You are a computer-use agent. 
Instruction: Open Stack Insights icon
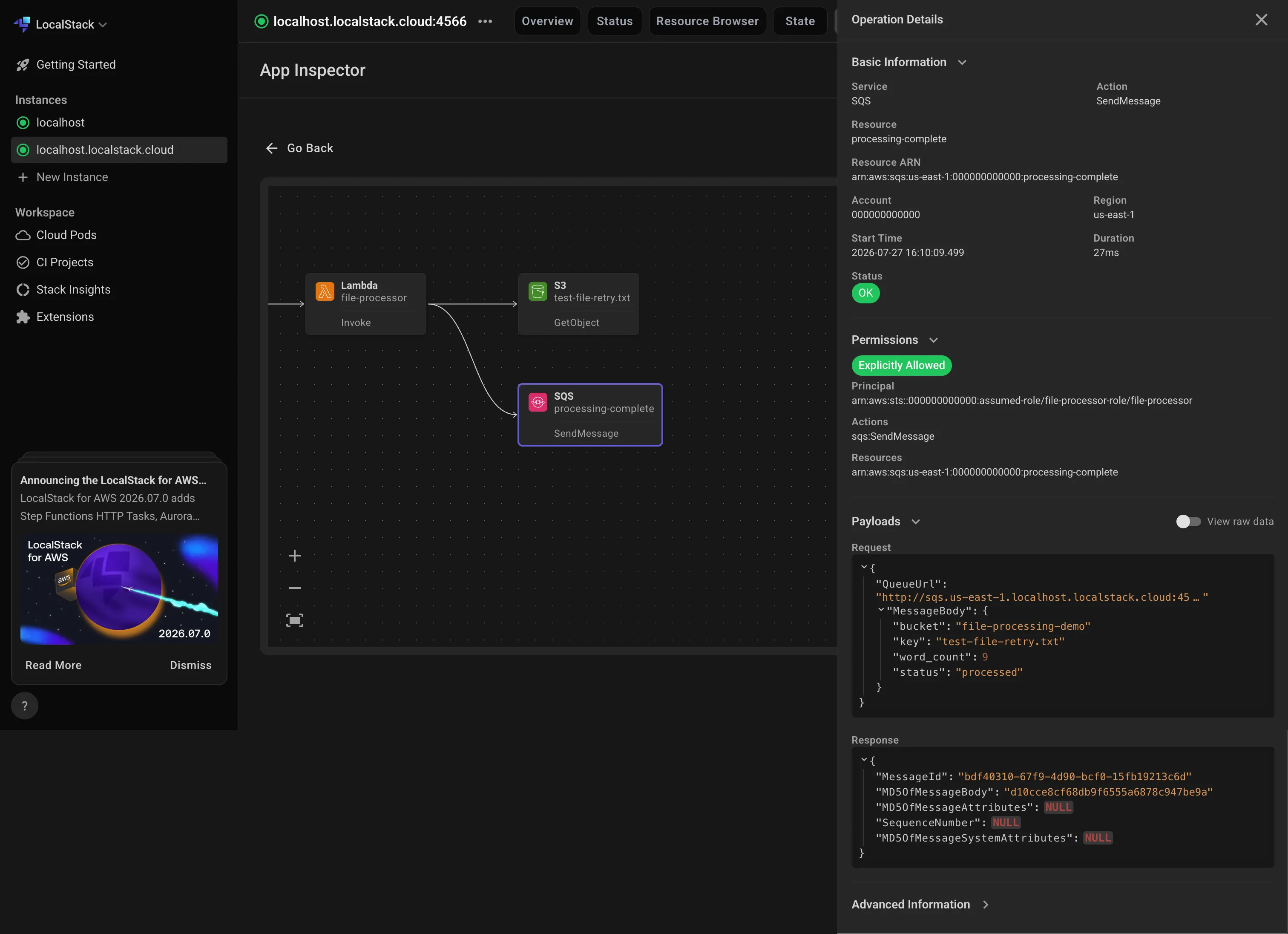pyautogui.click(x=23, y=290)
